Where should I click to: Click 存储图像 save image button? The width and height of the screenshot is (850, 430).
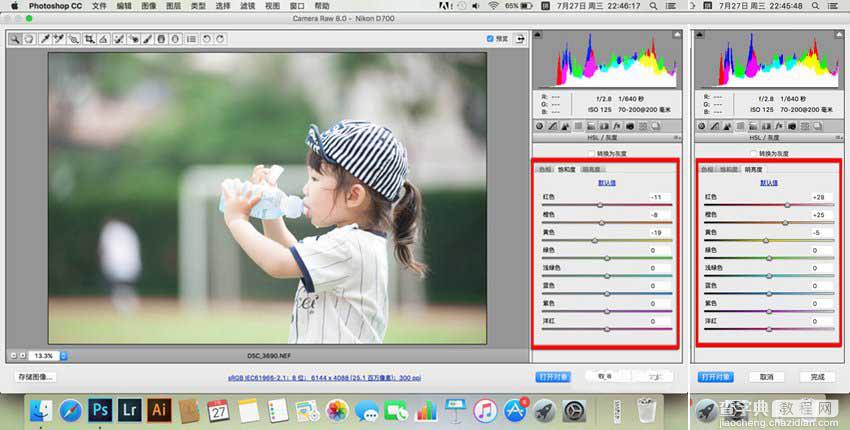35,377
